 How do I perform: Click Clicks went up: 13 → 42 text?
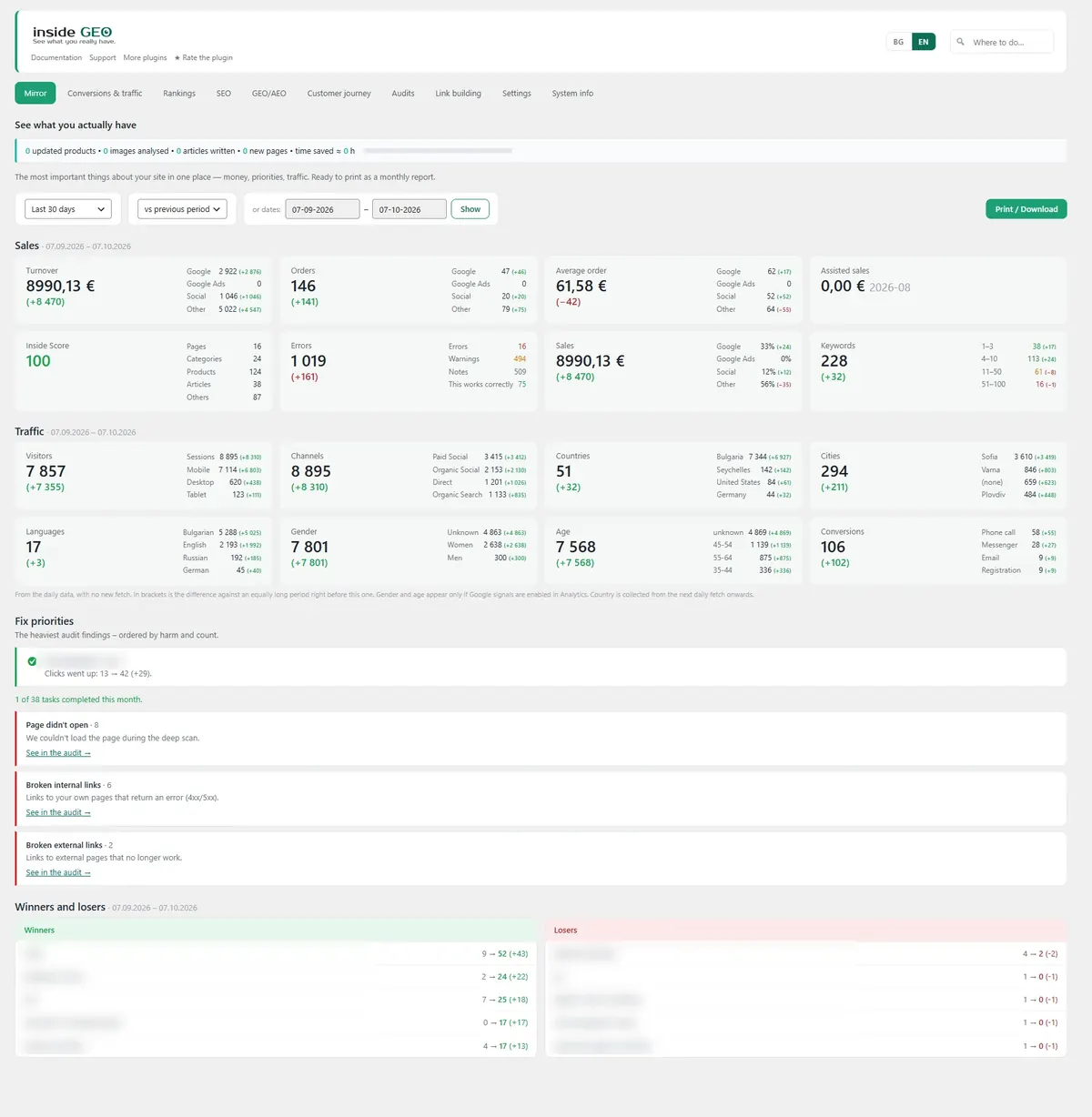pos(98,674)
